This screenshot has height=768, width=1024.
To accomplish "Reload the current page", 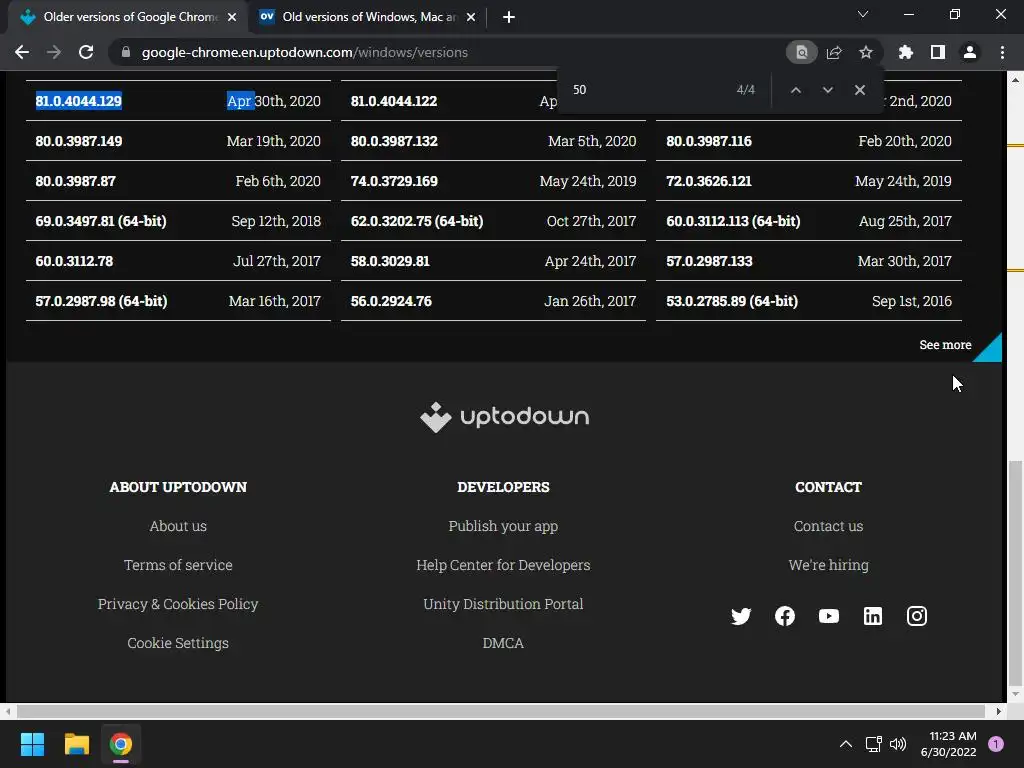I will pyautogui.click(x=86, y=52).
